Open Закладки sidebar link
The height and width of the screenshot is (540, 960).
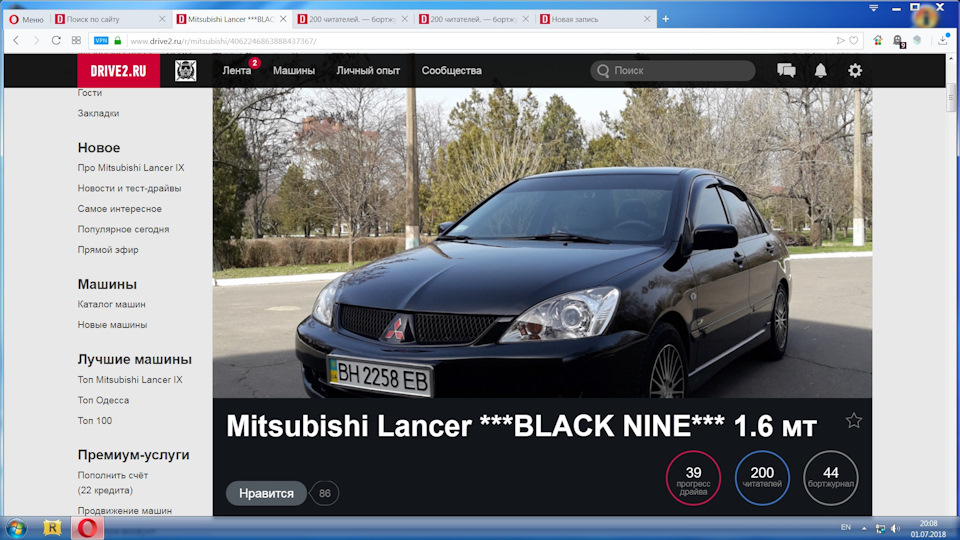[x=99, y=113]
